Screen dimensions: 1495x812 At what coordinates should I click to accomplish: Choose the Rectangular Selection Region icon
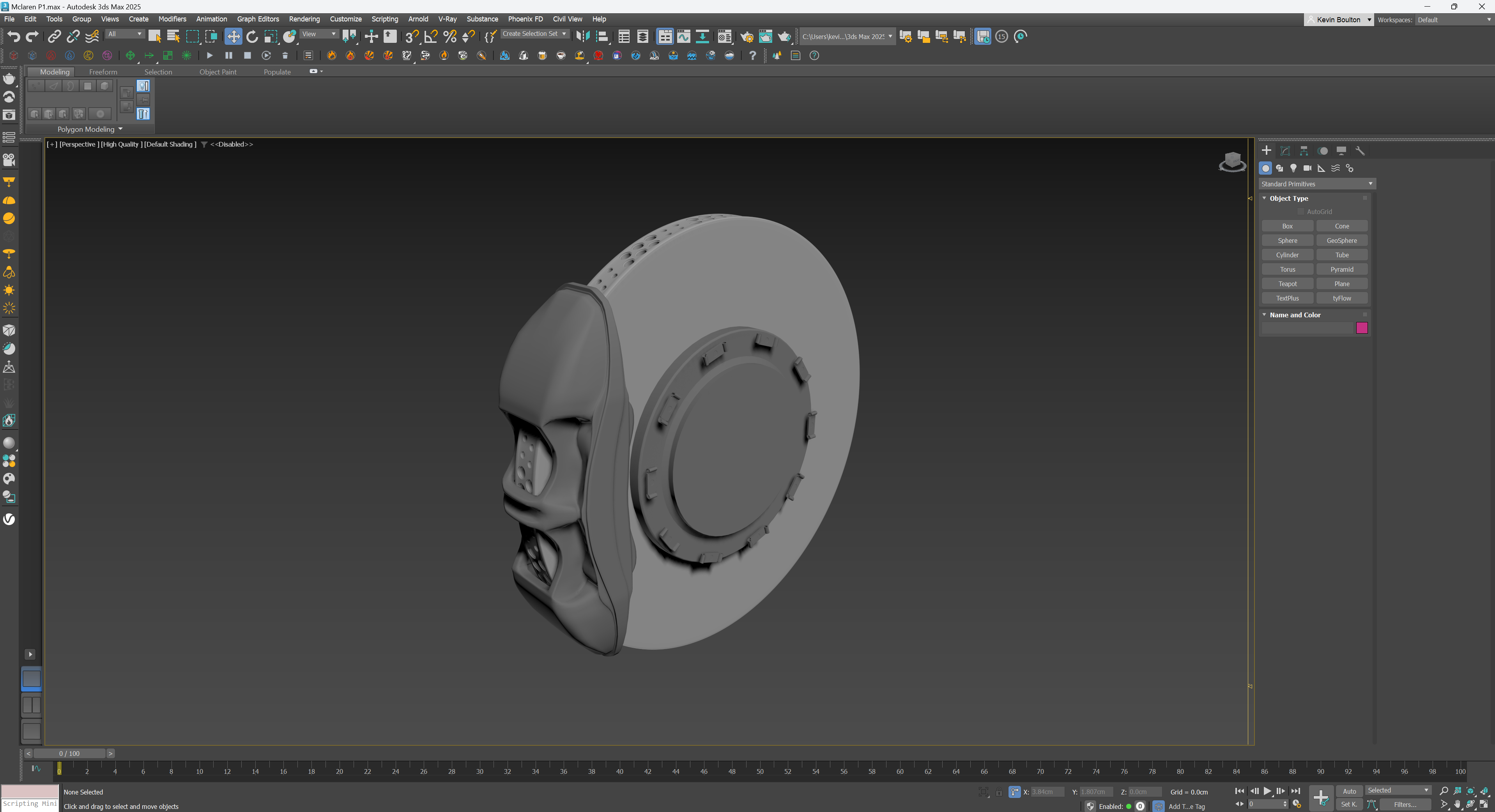[x=192, y=37]
